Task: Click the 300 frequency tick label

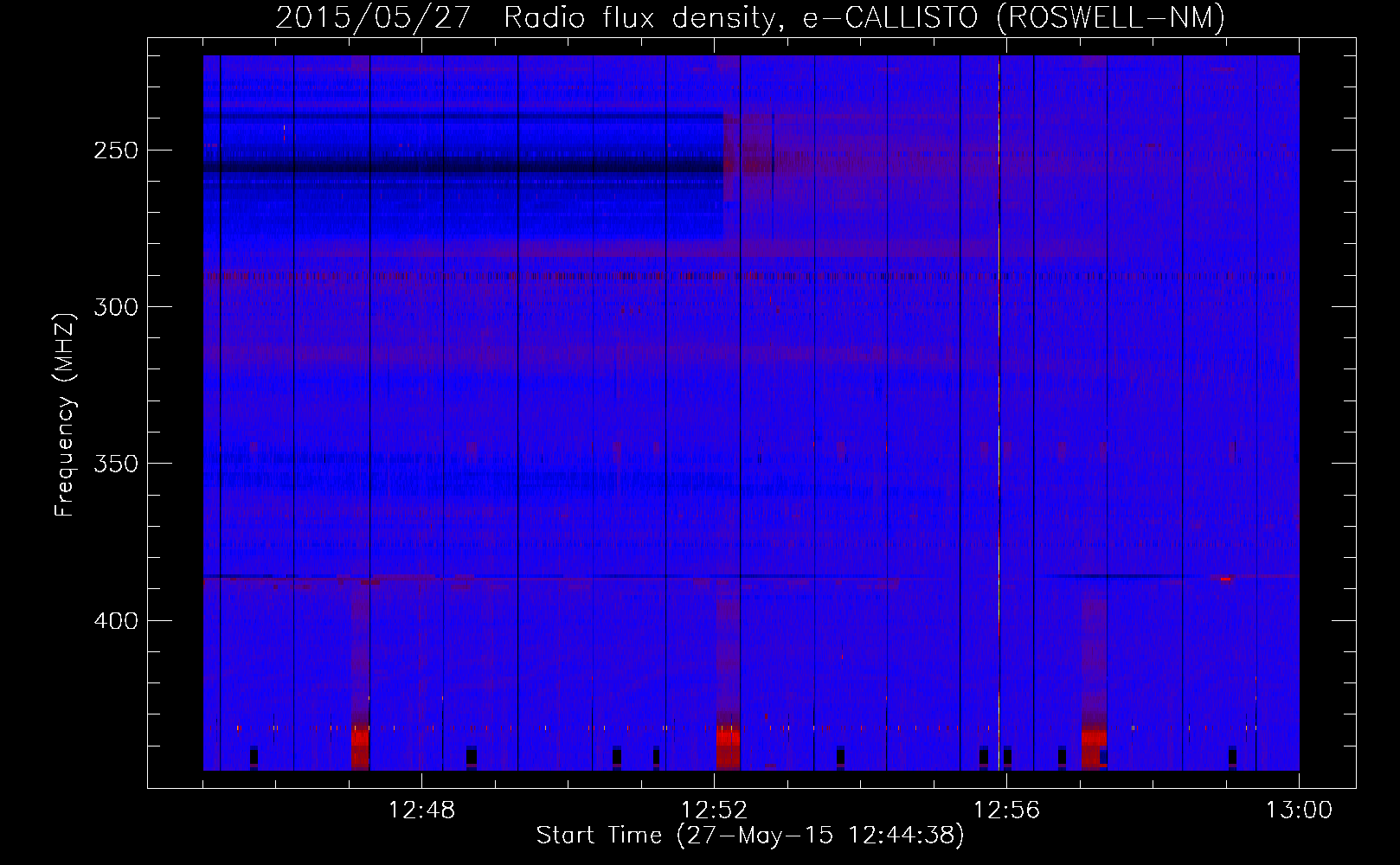Action: tap(117, 307)
